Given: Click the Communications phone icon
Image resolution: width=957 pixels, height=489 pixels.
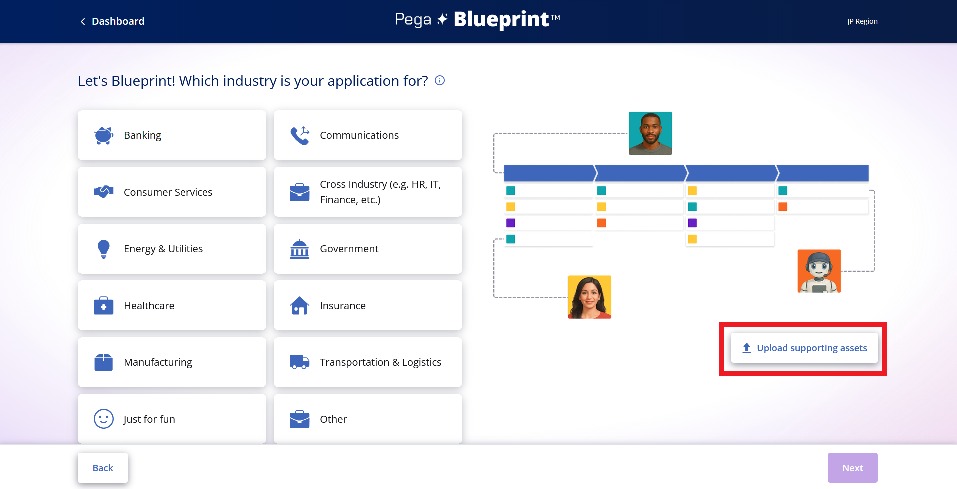Looking at the screenshot, I should tap(300, 135).
